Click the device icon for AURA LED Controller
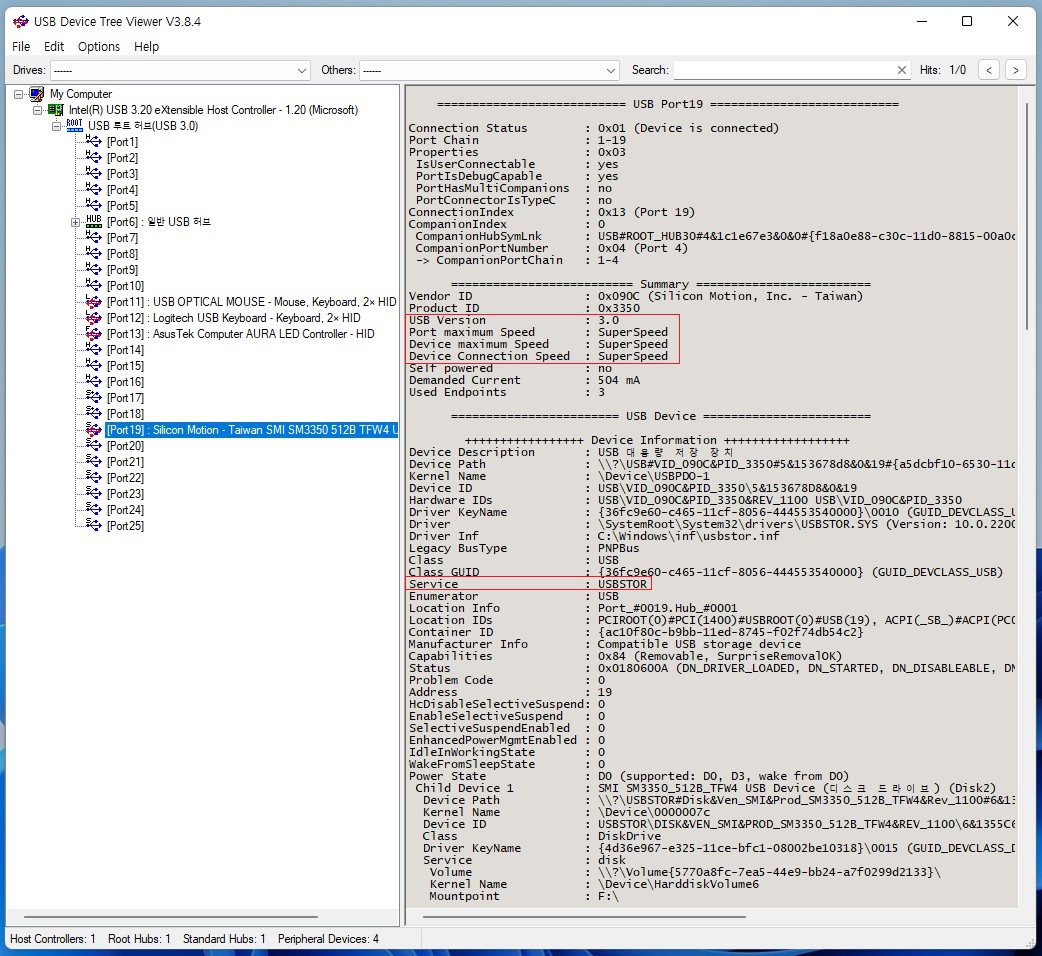 point(93,334)
